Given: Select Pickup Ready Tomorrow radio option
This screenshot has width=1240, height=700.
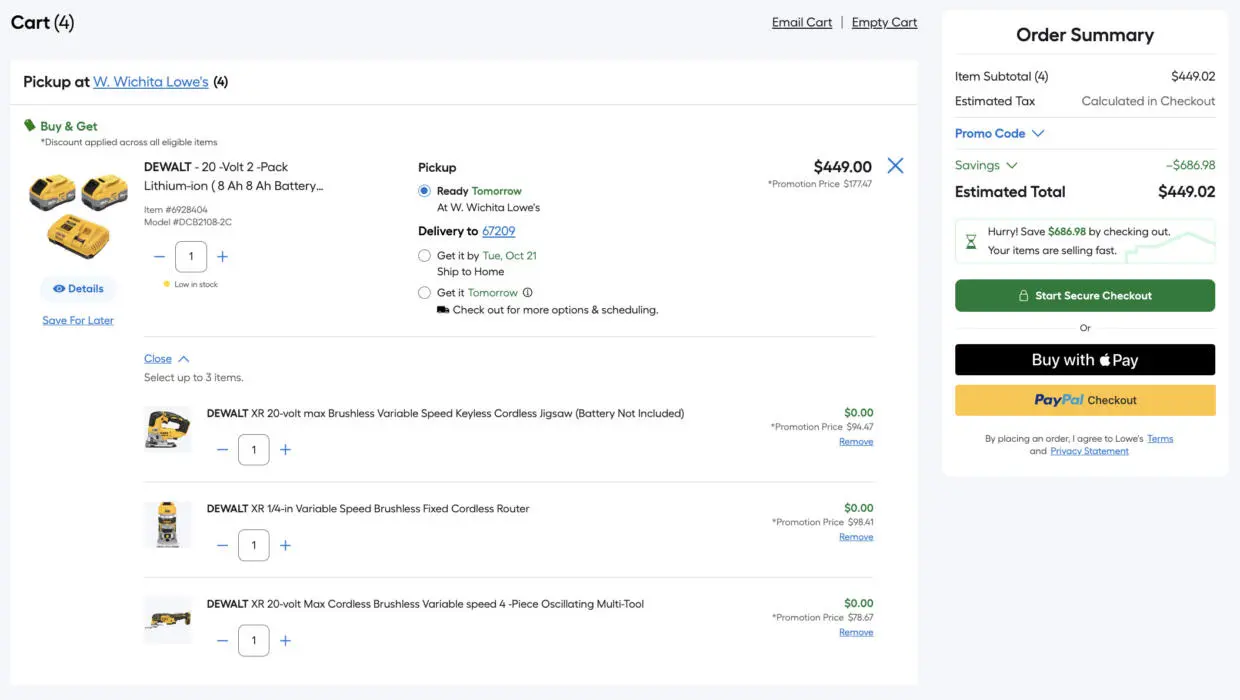Looking at the screenshot, I should [x=425, y=191].
